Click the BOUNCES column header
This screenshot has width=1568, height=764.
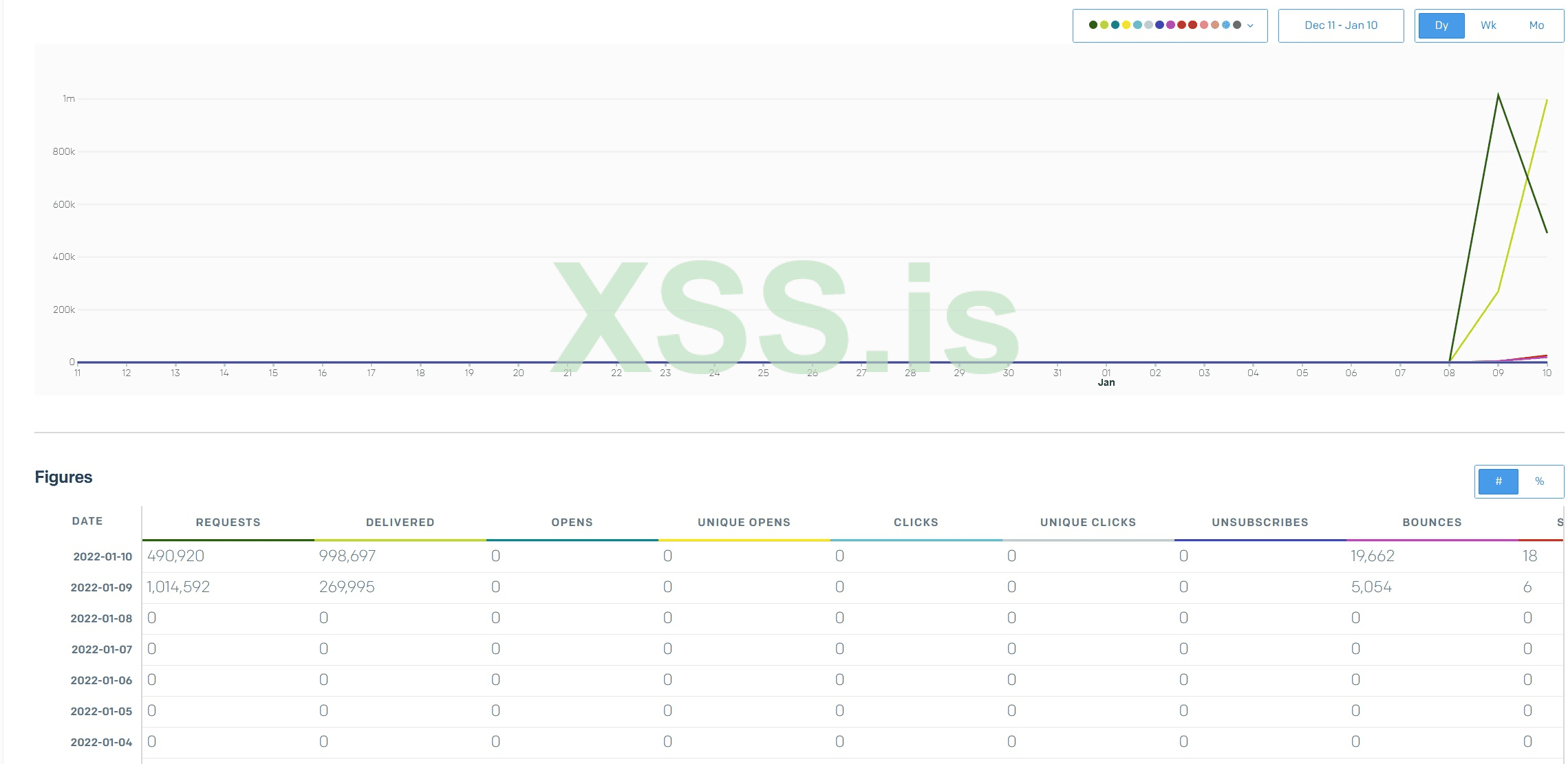click(1432, 523)
